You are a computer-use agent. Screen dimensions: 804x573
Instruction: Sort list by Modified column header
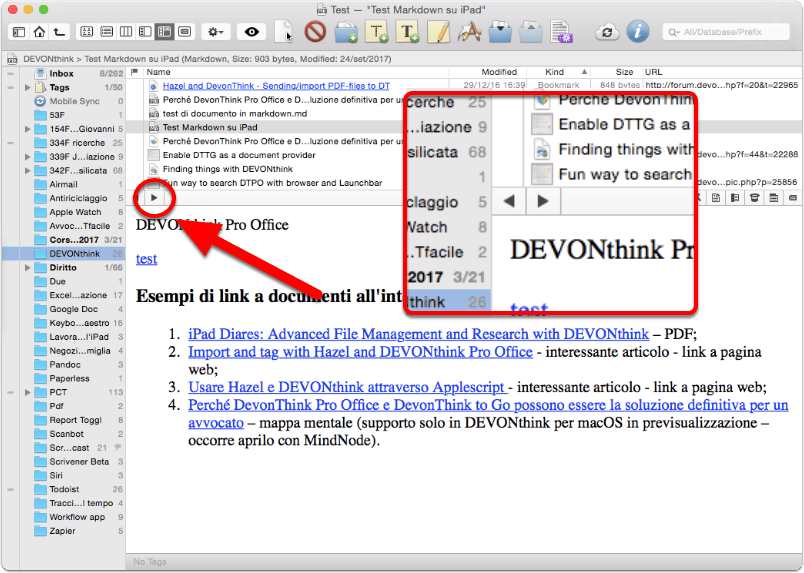pyautogui.click(x=499, y=72)
